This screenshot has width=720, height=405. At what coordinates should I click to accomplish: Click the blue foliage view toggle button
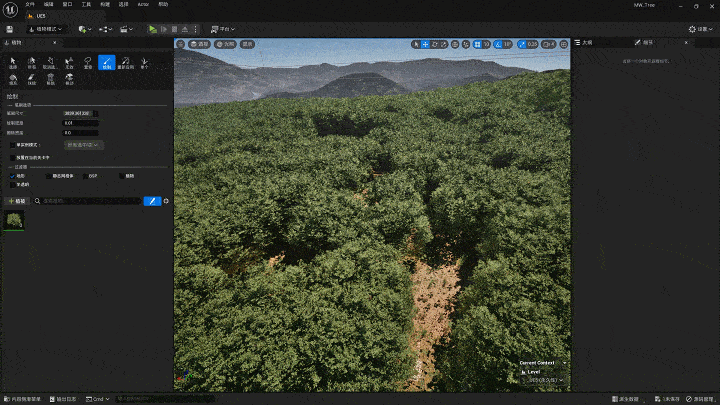coord(152,201)
